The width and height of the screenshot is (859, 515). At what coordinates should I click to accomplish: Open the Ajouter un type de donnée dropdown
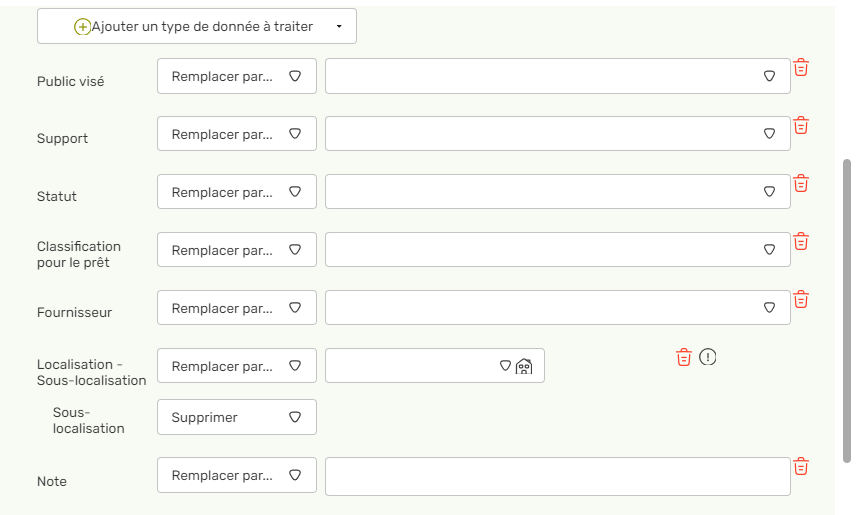[x=197, y=26]
